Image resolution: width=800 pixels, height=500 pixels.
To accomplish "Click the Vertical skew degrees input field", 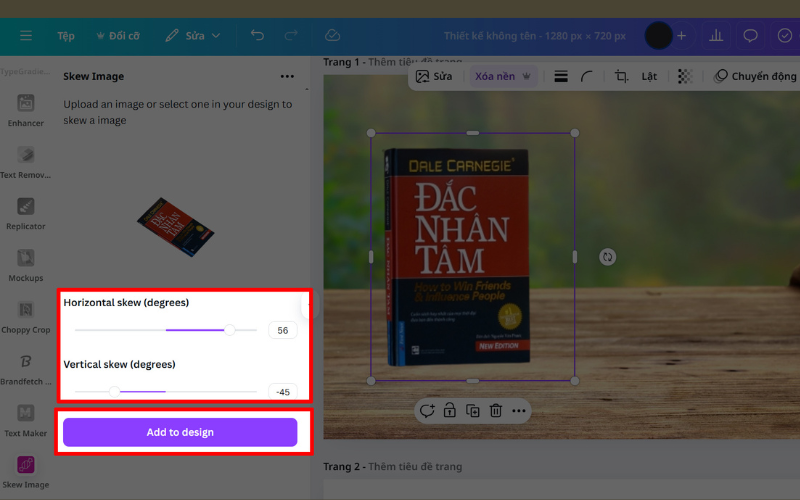I will (x=283, y=392).
